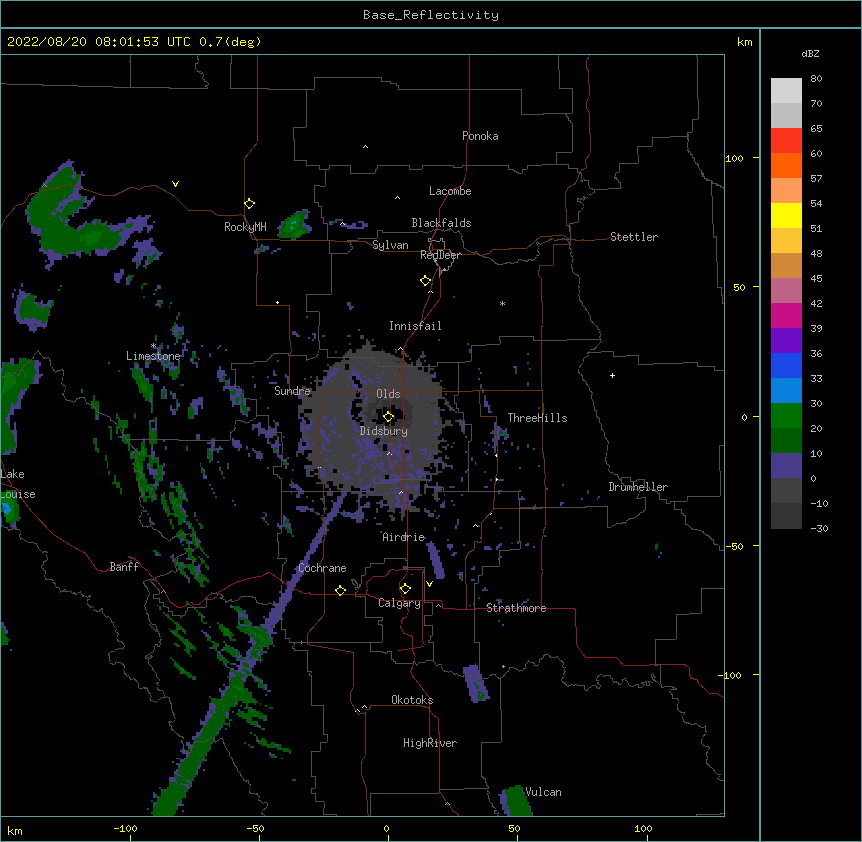
Task: Click the purple echo streak southeast of Airdrie
Action: click(435, 560)
